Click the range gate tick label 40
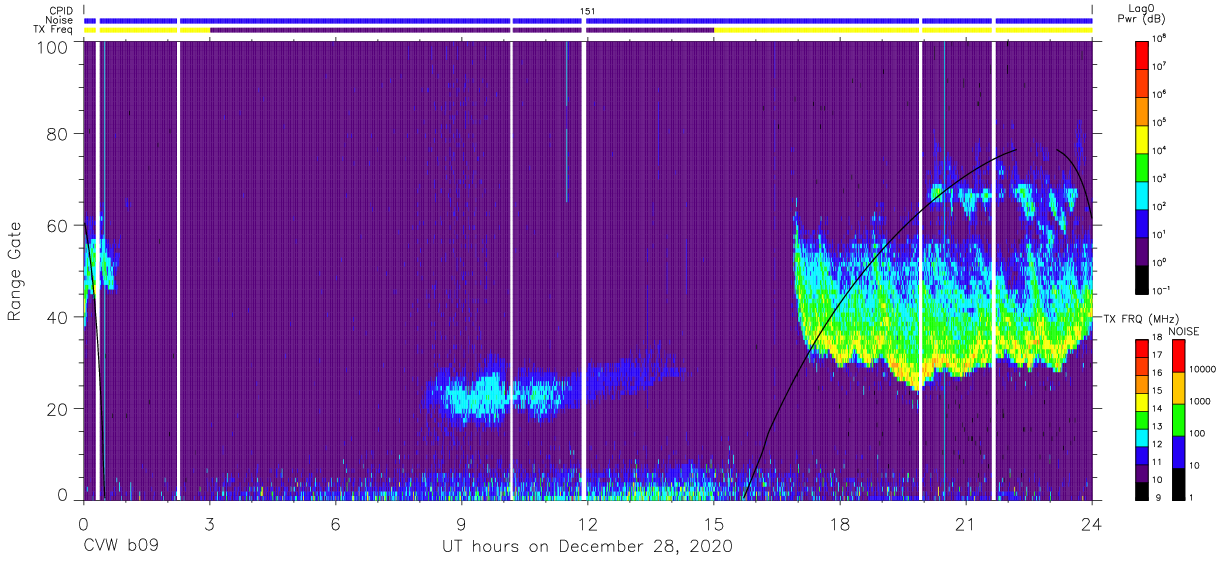 58,317
